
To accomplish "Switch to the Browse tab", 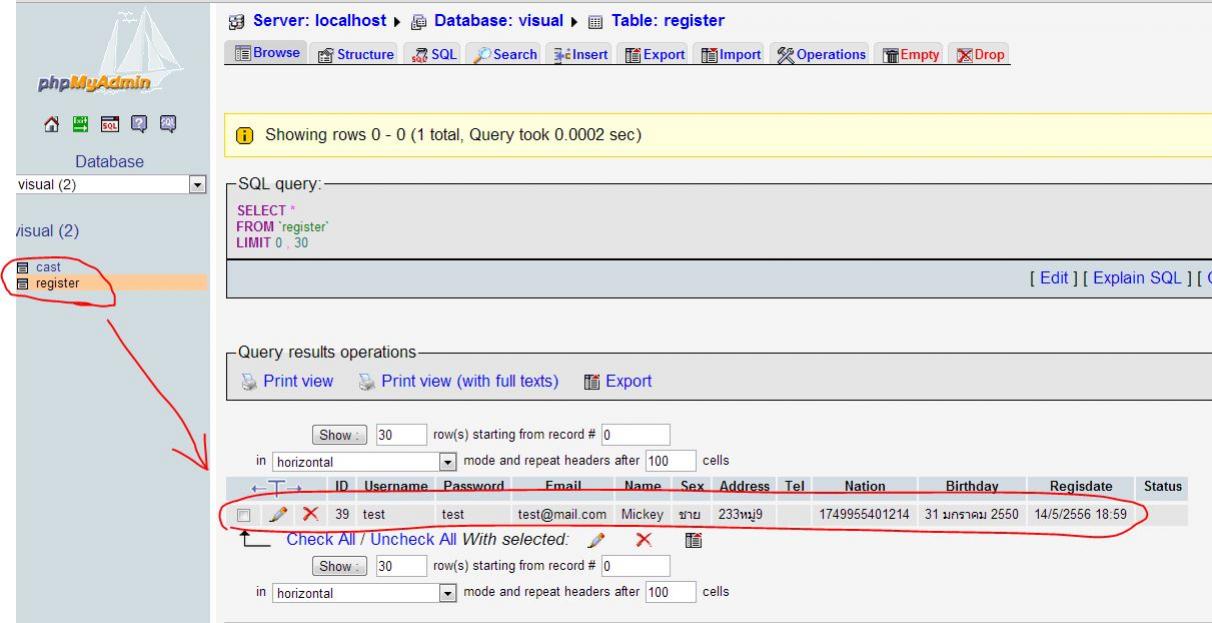I will point(268,54).
